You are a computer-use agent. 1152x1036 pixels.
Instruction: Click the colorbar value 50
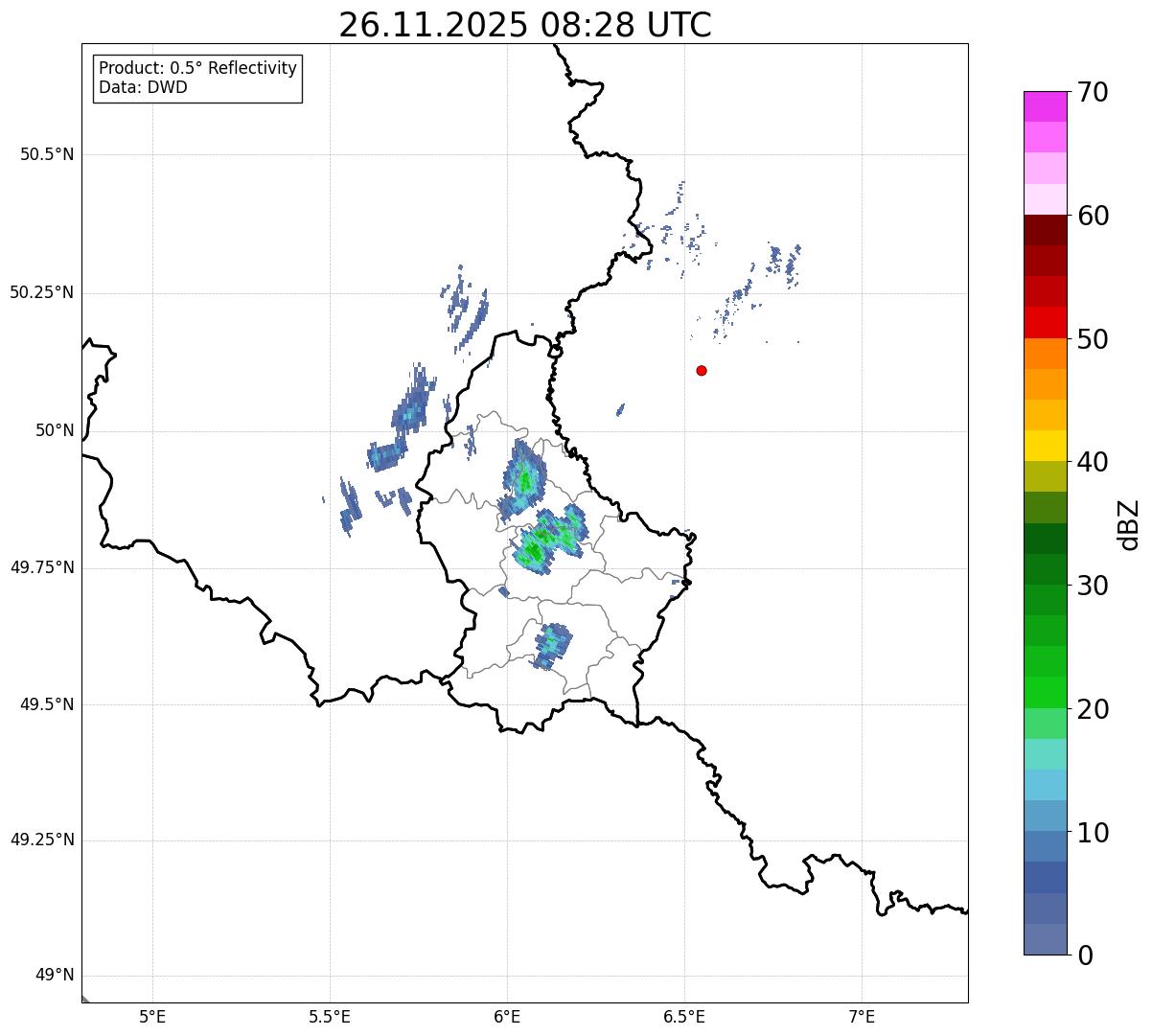pos(1093,339)
